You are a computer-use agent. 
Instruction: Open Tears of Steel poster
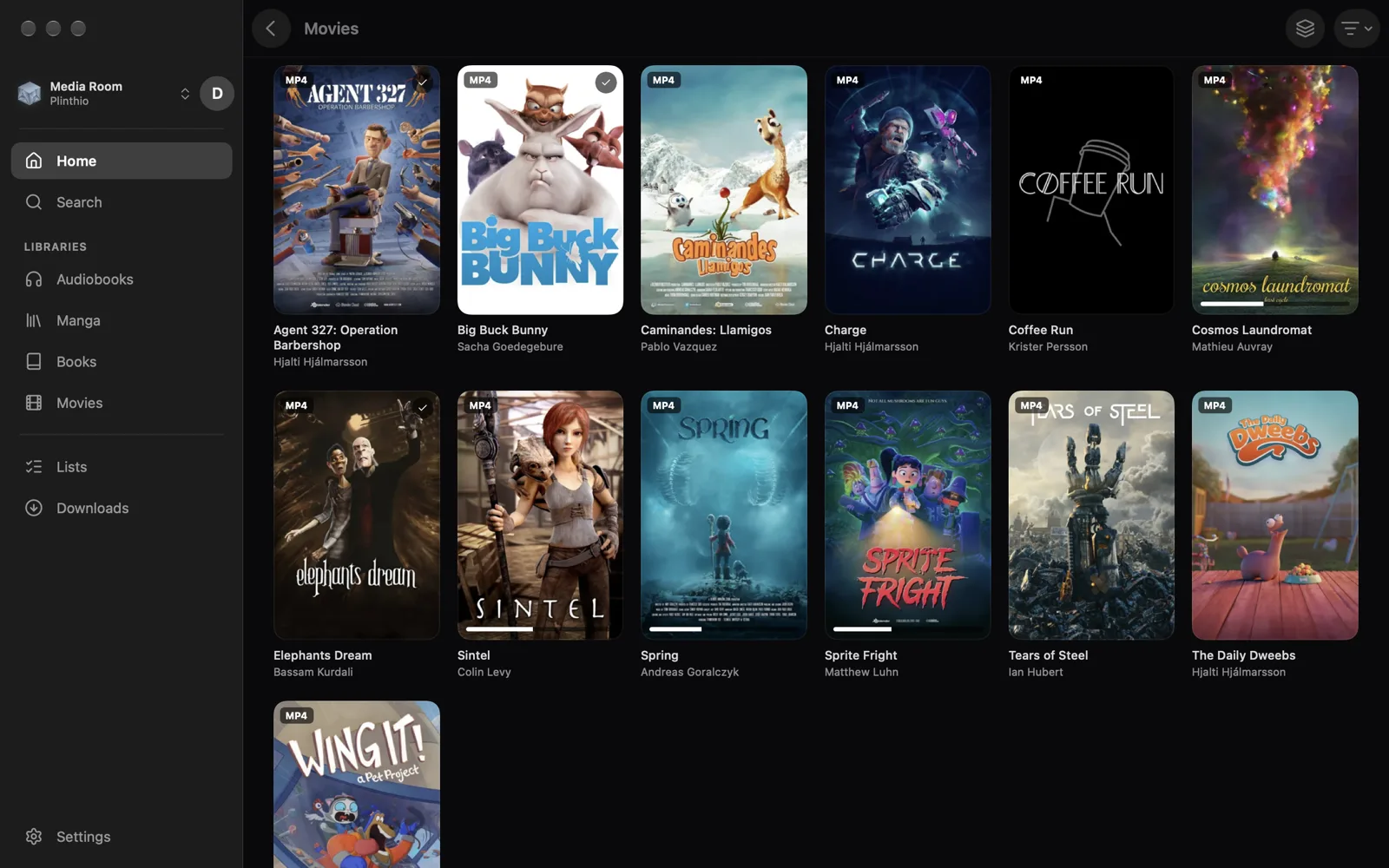[1091, 516]
